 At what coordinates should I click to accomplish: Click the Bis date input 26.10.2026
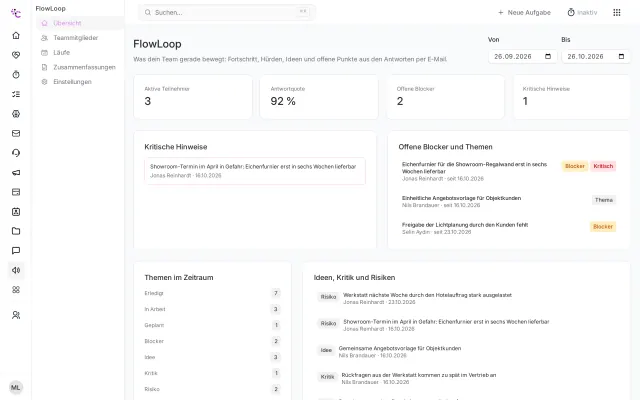coord(596,56)
